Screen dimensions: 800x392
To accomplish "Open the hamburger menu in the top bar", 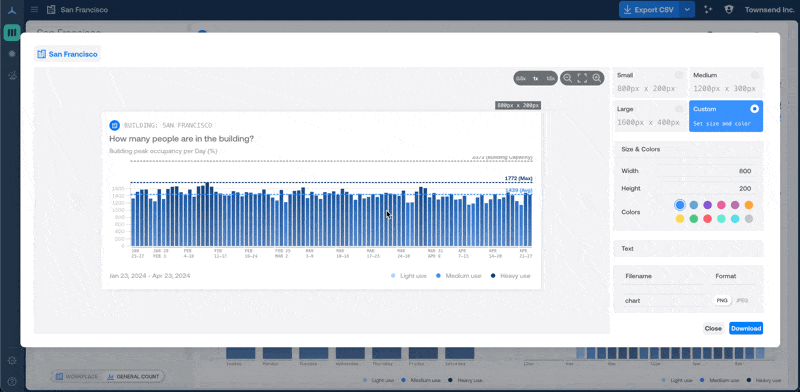I will click(x=34, y=9).
